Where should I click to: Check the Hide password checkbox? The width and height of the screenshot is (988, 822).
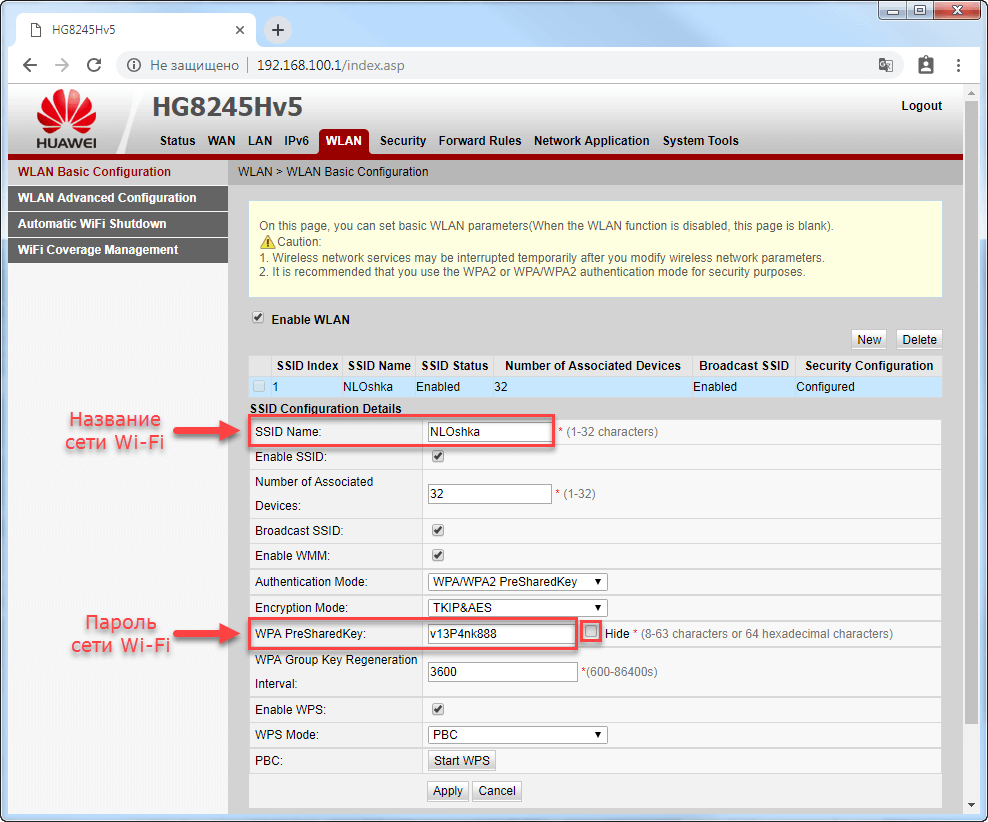pos(591,632)
